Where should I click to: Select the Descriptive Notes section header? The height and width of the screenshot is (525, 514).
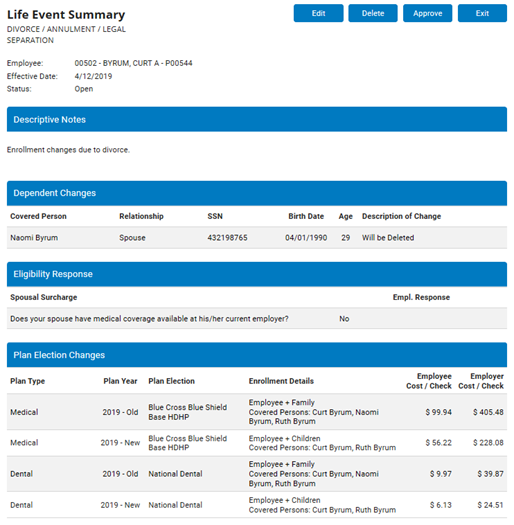coord(257,119)
